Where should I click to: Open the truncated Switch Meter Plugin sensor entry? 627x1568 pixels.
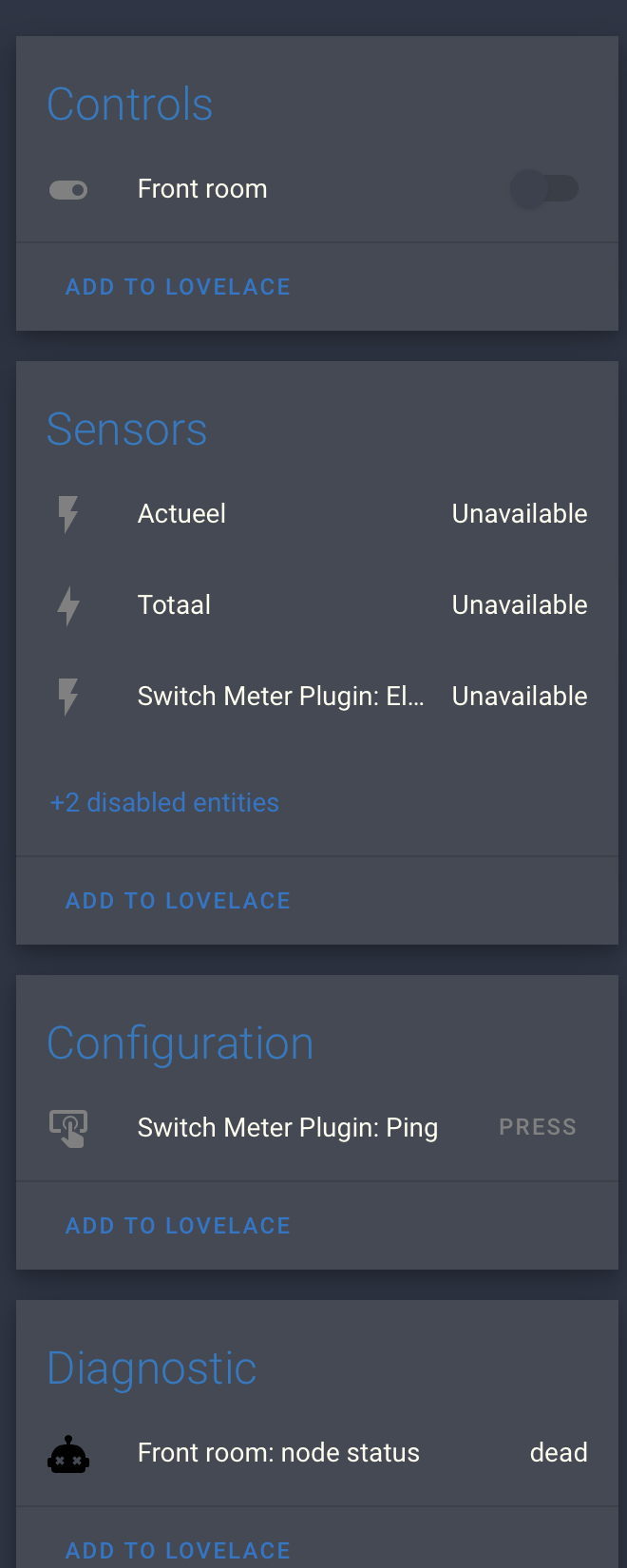[x=281, y=697]
